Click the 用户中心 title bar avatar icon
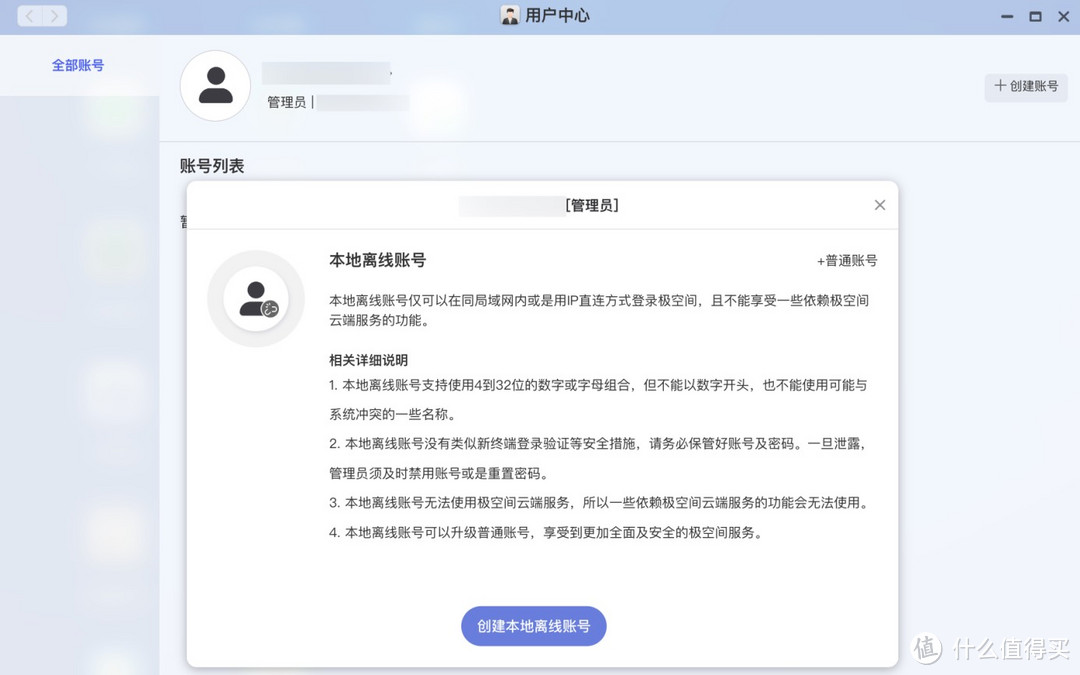Screen dimensions: 1080x675 pyautogui.click(x=510, y=16)
